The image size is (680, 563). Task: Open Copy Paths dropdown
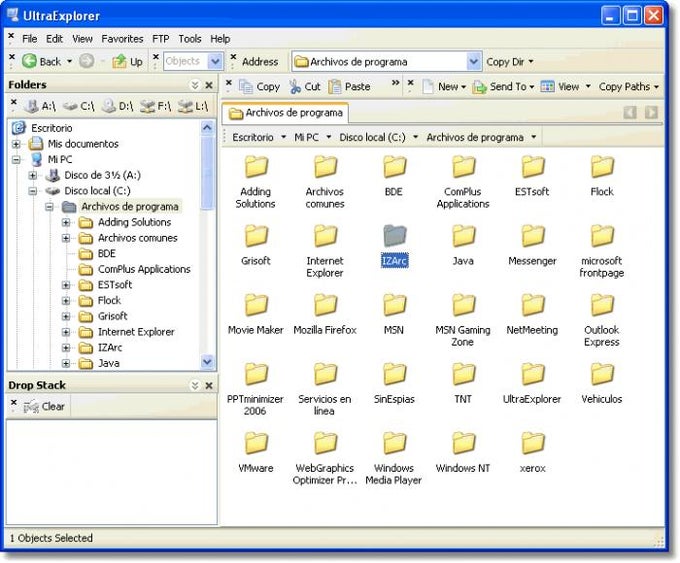point(629,87)
